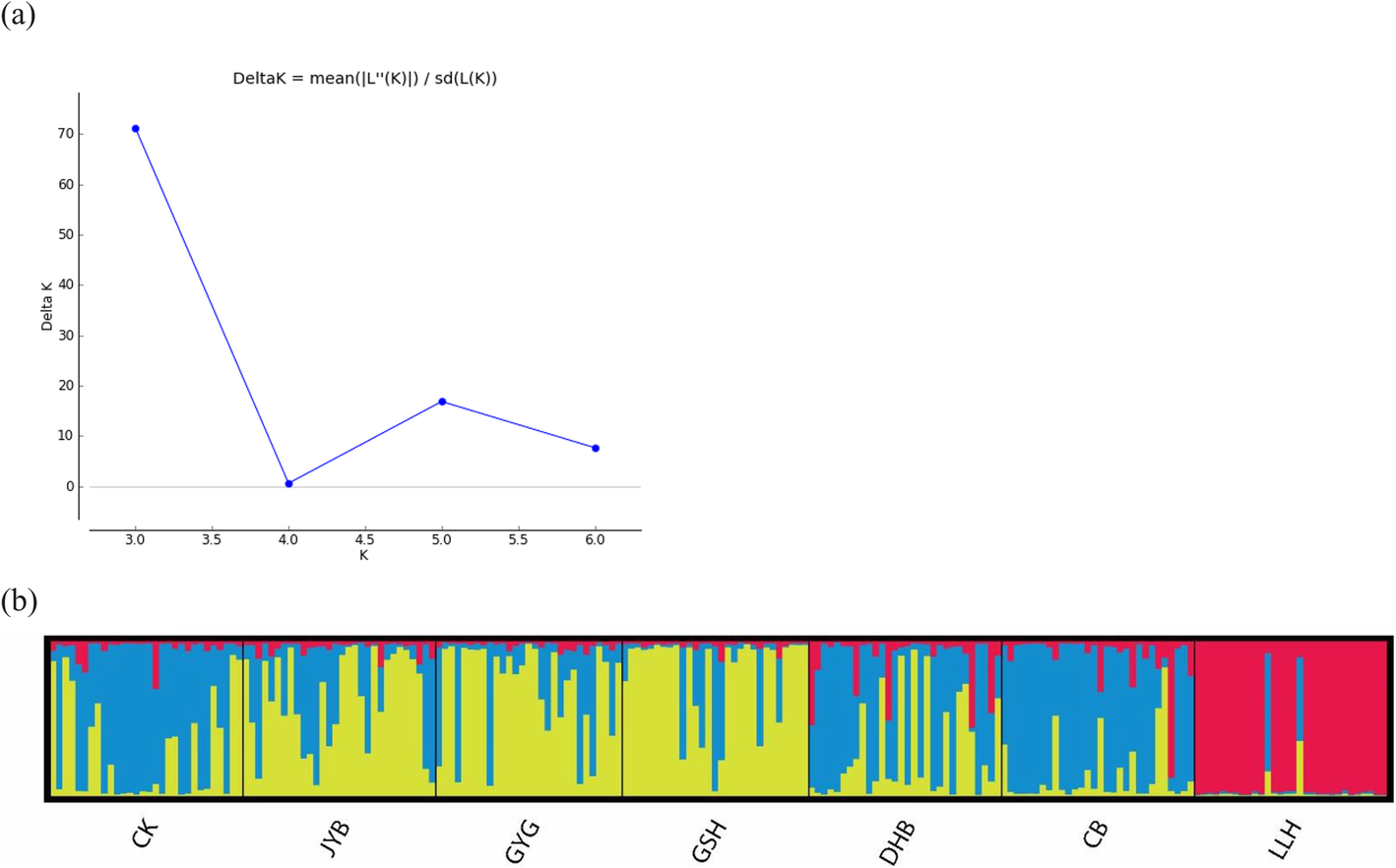Click the data point at K=5.0

coord(442,402)
